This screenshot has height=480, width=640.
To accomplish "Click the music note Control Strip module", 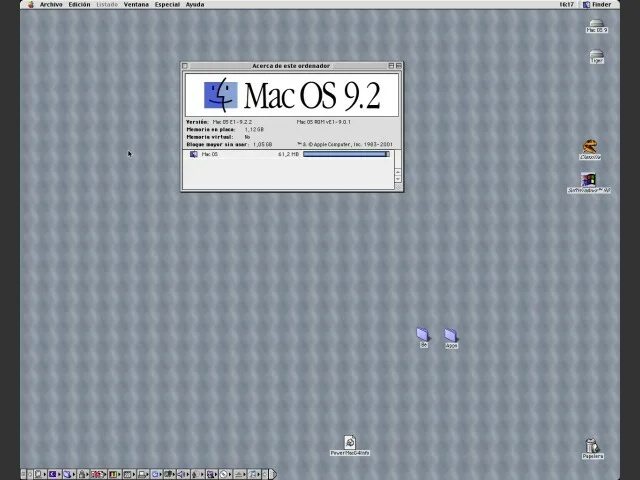I will (x=253, y=474).
